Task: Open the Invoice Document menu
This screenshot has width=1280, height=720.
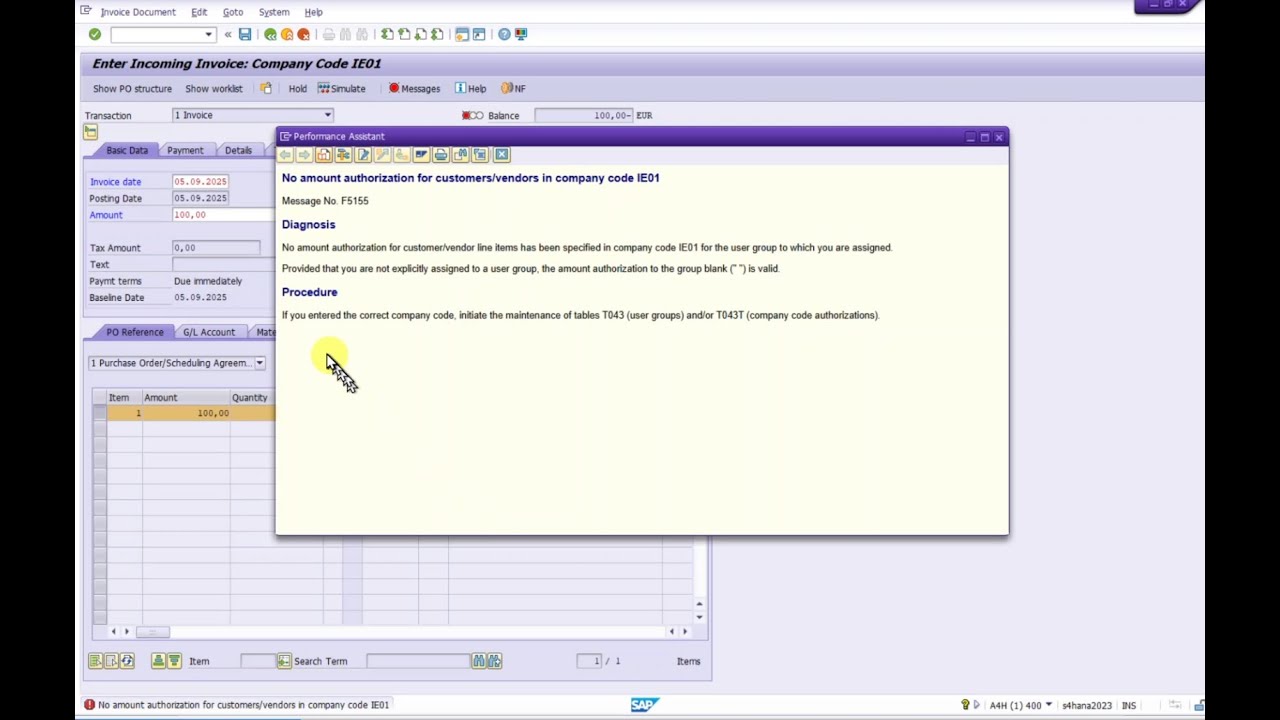Action: coord(138,12)
